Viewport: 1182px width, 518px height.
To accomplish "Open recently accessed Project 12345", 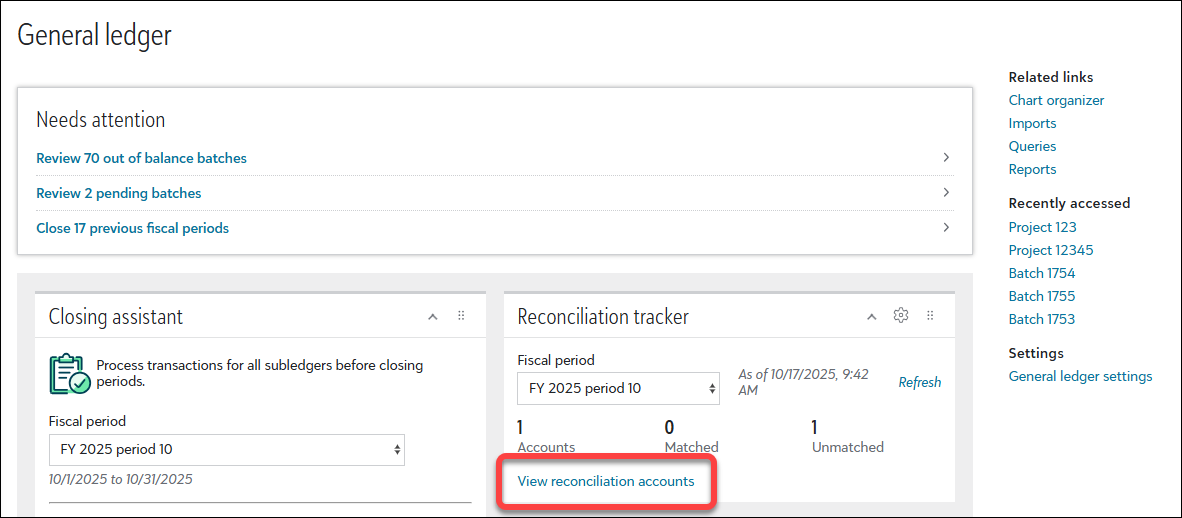I will pos(1051,250).
